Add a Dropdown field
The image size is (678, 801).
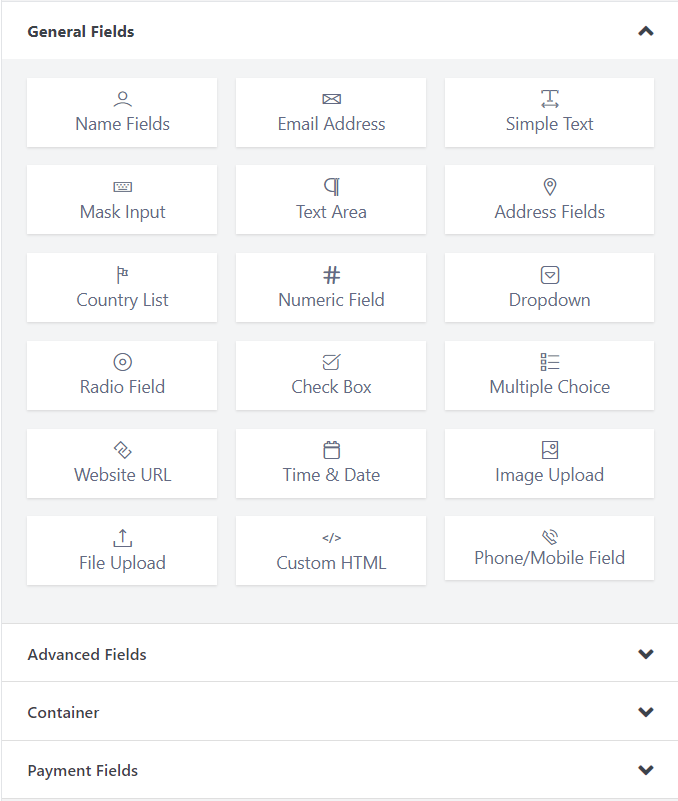coord(549,288)
